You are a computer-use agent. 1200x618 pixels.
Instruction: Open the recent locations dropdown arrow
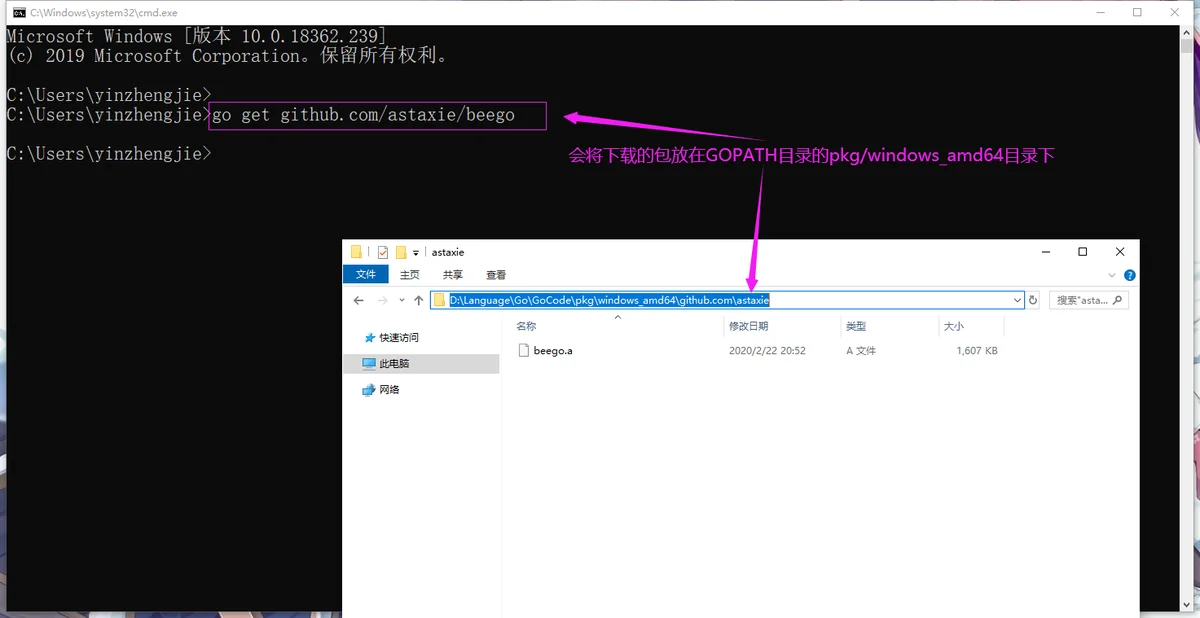point(402,300)
